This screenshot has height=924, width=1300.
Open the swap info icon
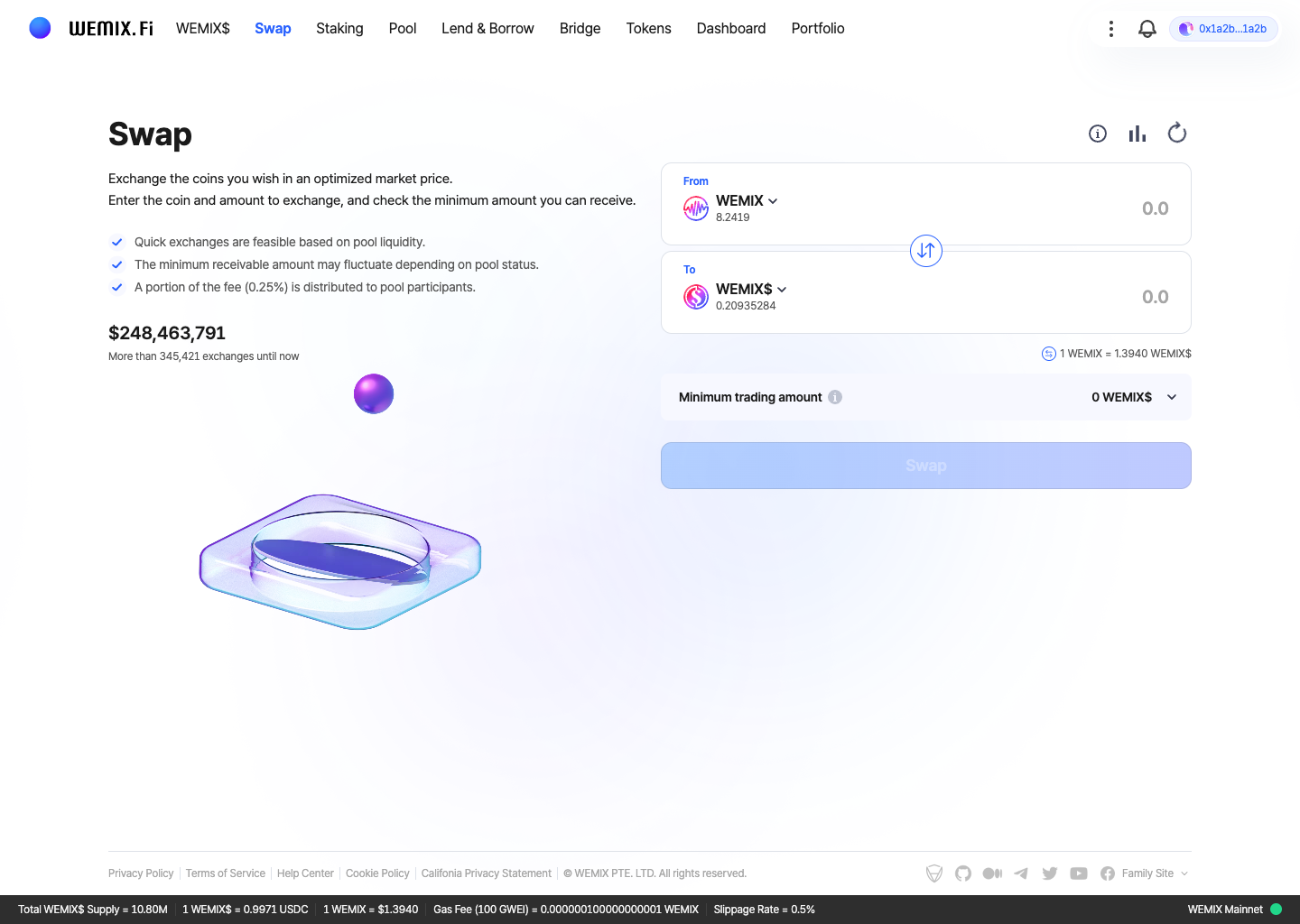pos(1098,134)
